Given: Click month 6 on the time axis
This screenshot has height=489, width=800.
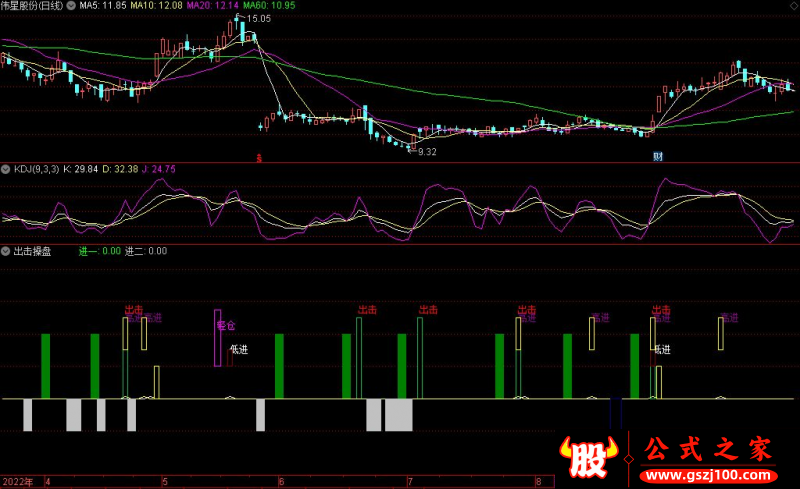Looking at the screenshot, I should (282, 481).
